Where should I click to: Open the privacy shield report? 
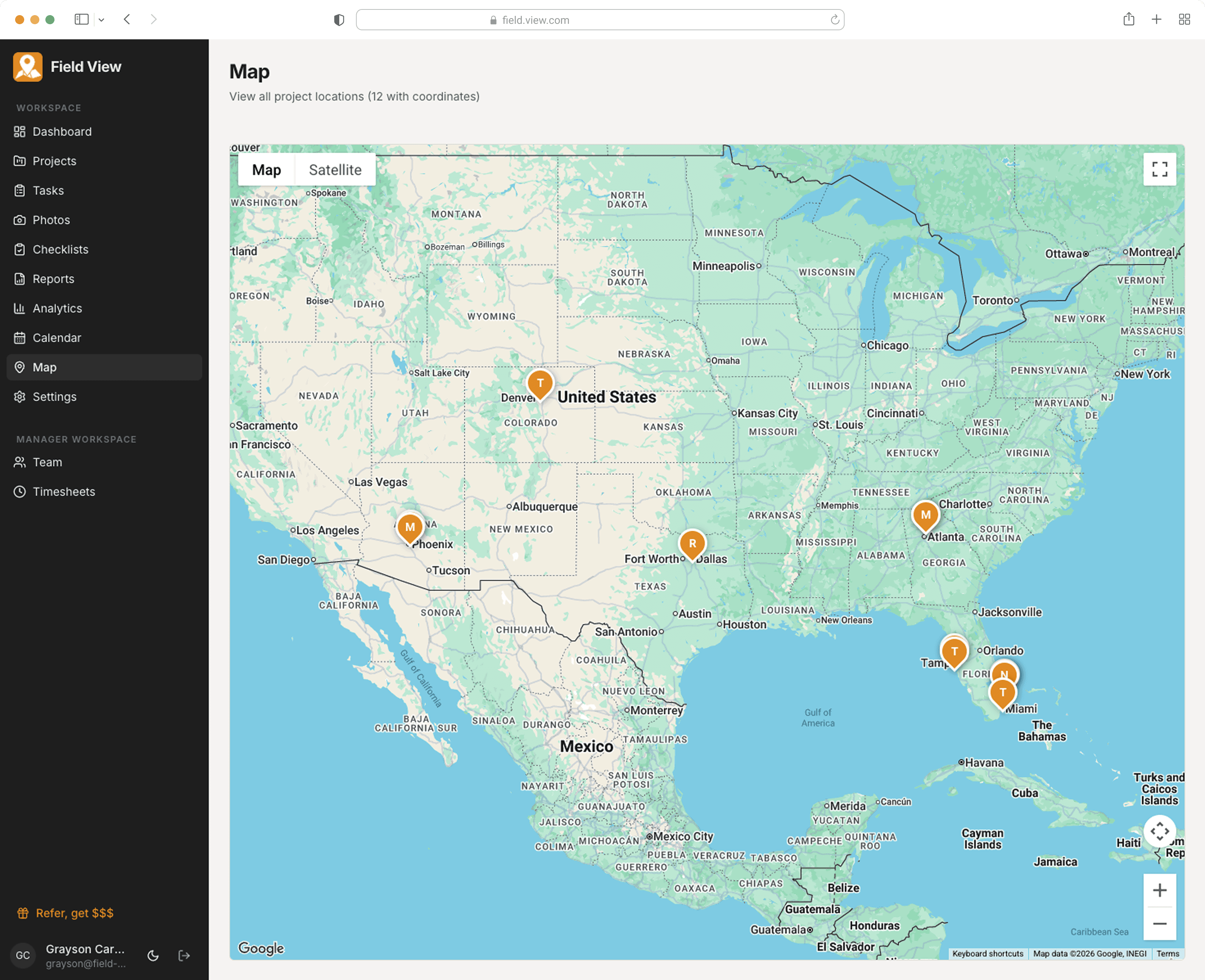click(339, 20)
